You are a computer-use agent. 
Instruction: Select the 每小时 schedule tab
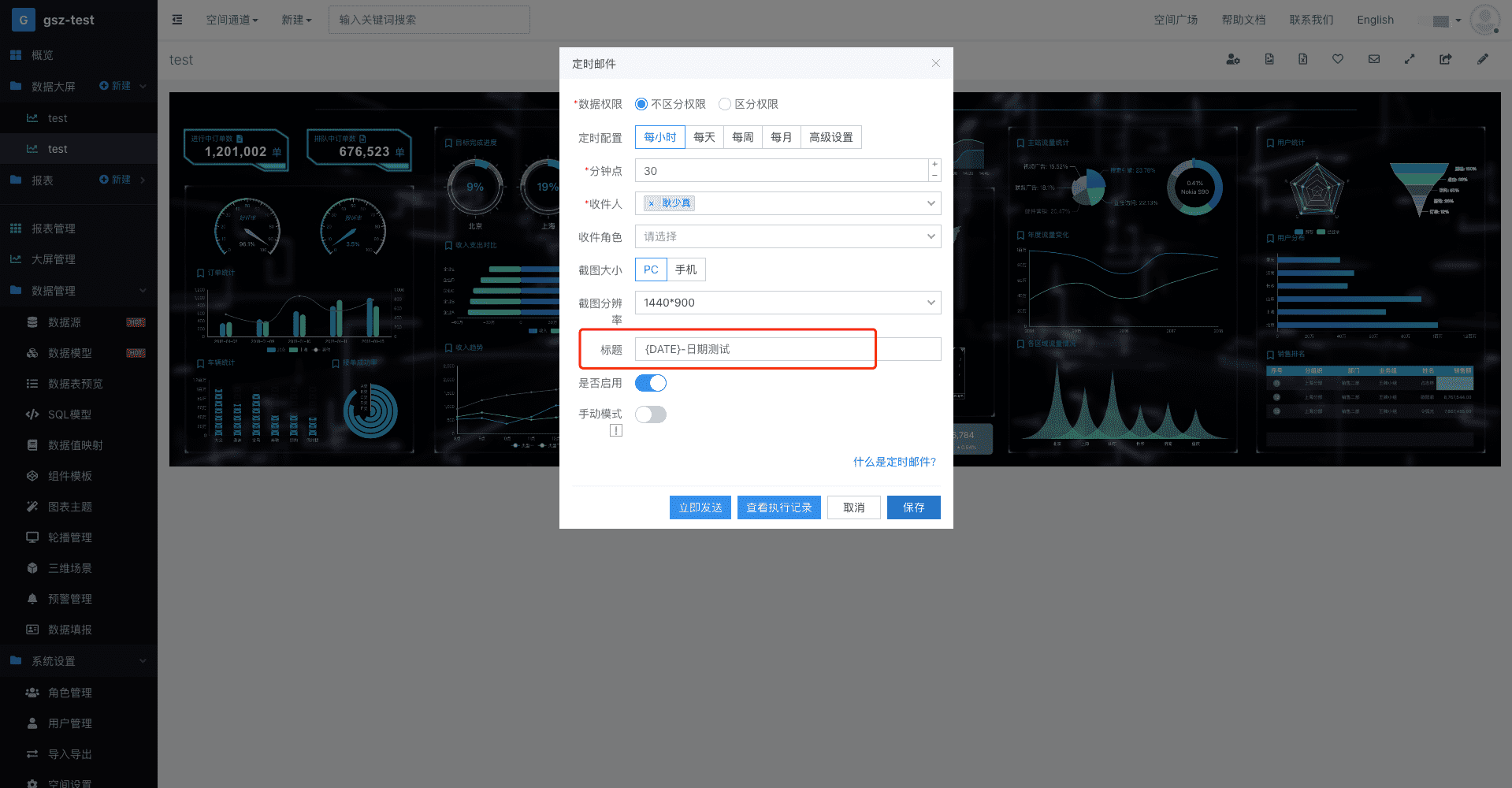pos(660,137)
